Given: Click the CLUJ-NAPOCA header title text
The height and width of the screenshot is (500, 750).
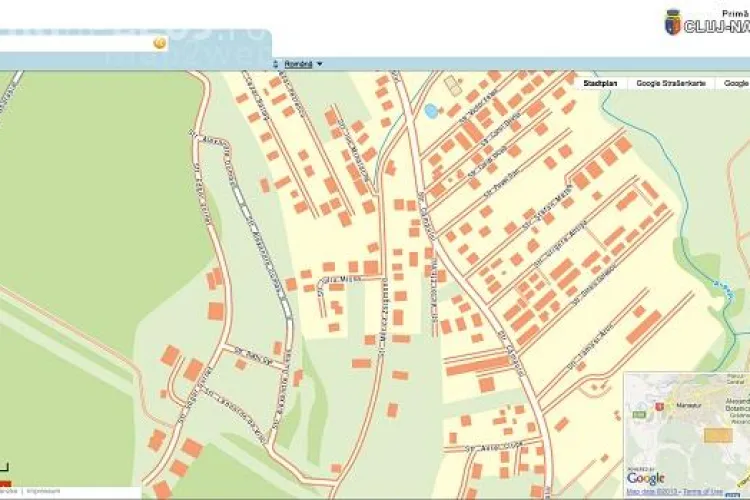Looking at the screenshot, I should (x=716, y=28).
